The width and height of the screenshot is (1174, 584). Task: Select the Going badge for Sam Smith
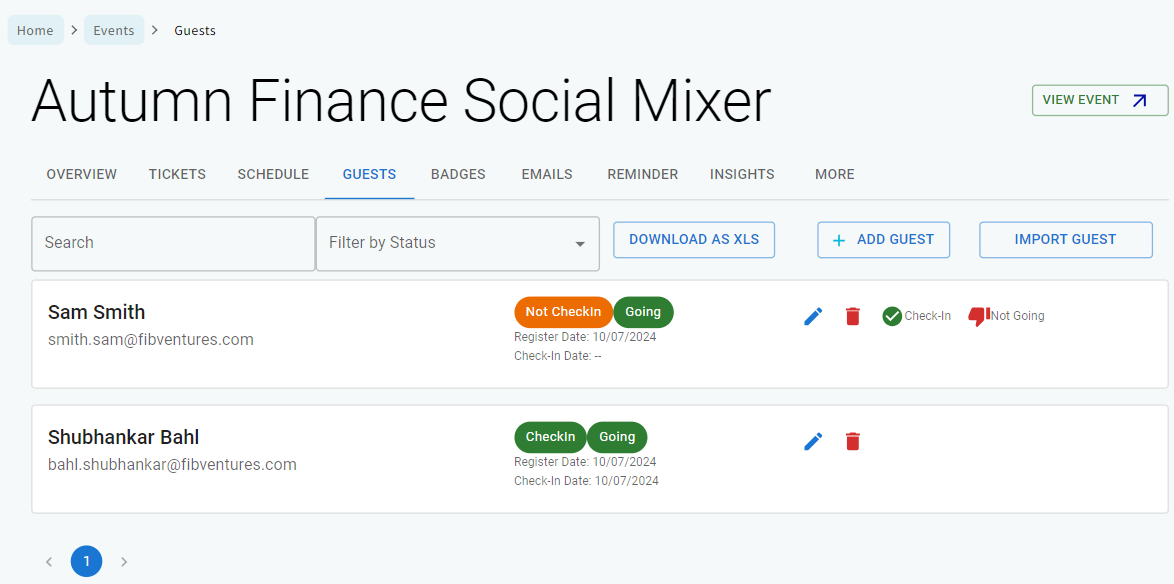(643, 311)
